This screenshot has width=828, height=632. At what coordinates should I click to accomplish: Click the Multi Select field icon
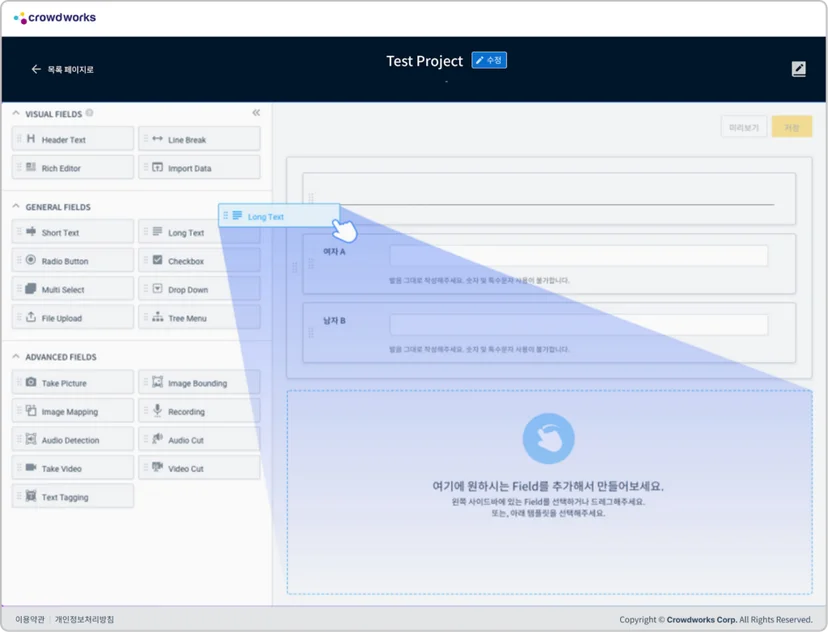[x=31, y=289]
